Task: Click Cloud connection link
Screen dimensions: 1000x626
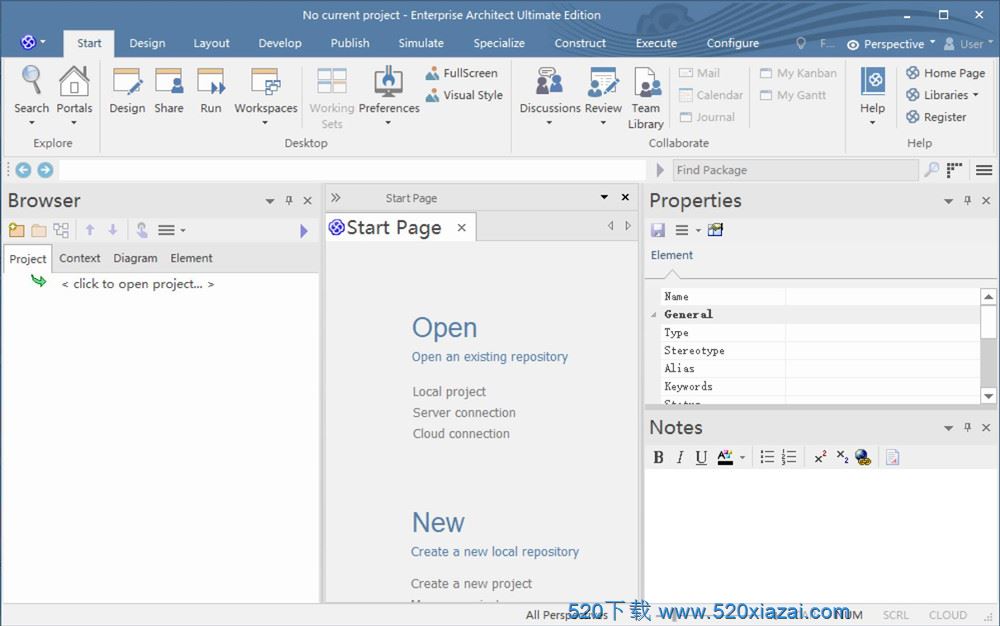Action: [x=461, y=433]
